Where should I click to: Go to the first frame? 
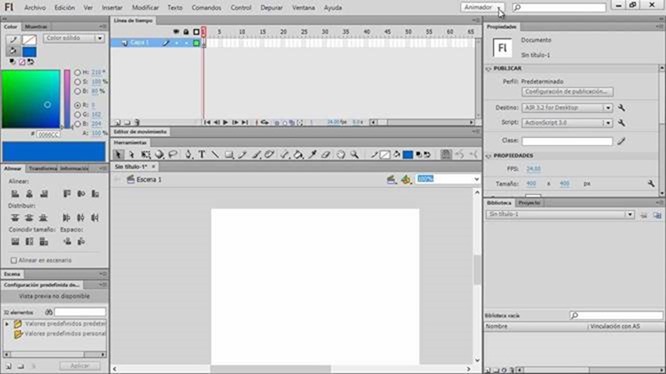pos(207,122)
